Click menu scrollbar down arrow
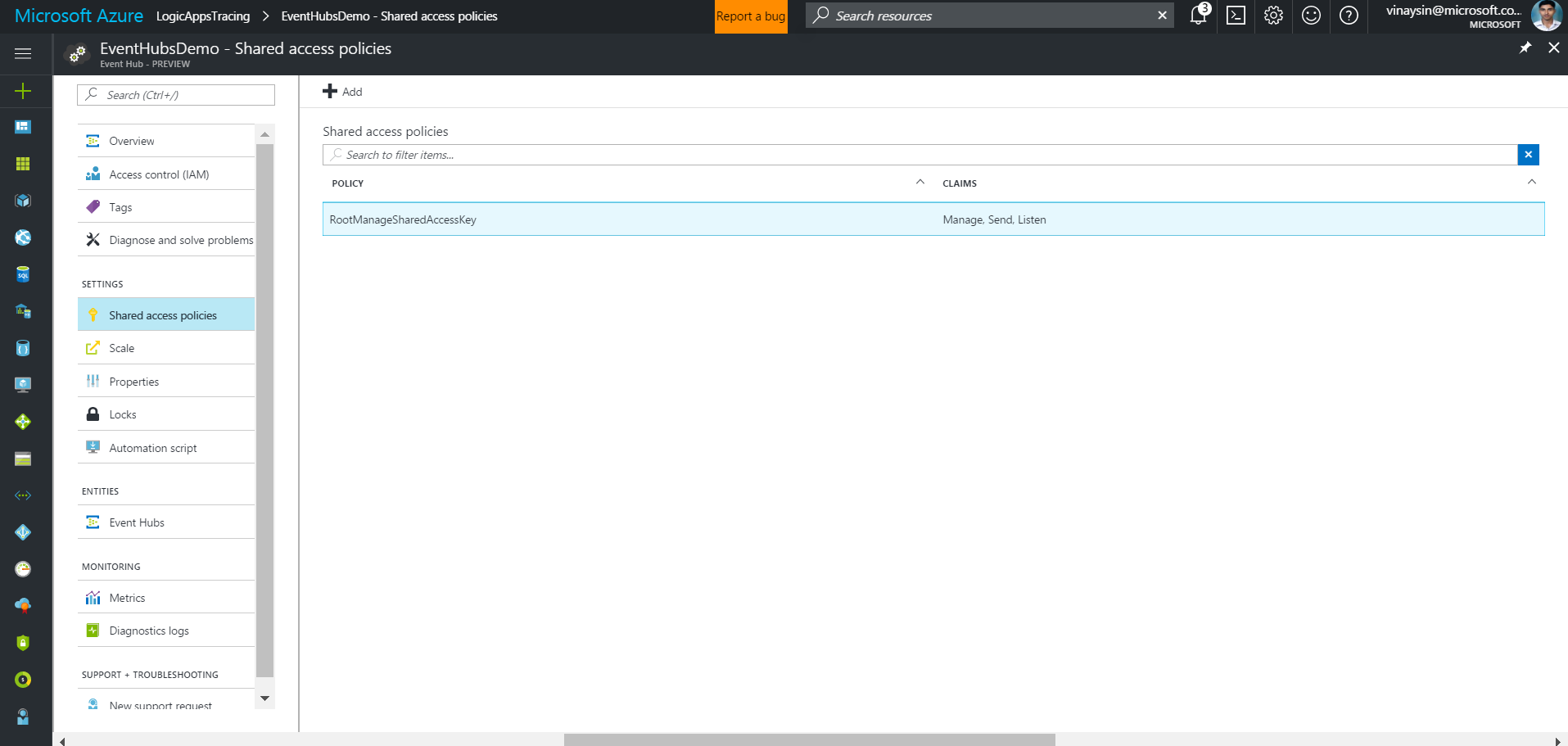Viewport: 1568px width, 746px height. tap(264, 699)
